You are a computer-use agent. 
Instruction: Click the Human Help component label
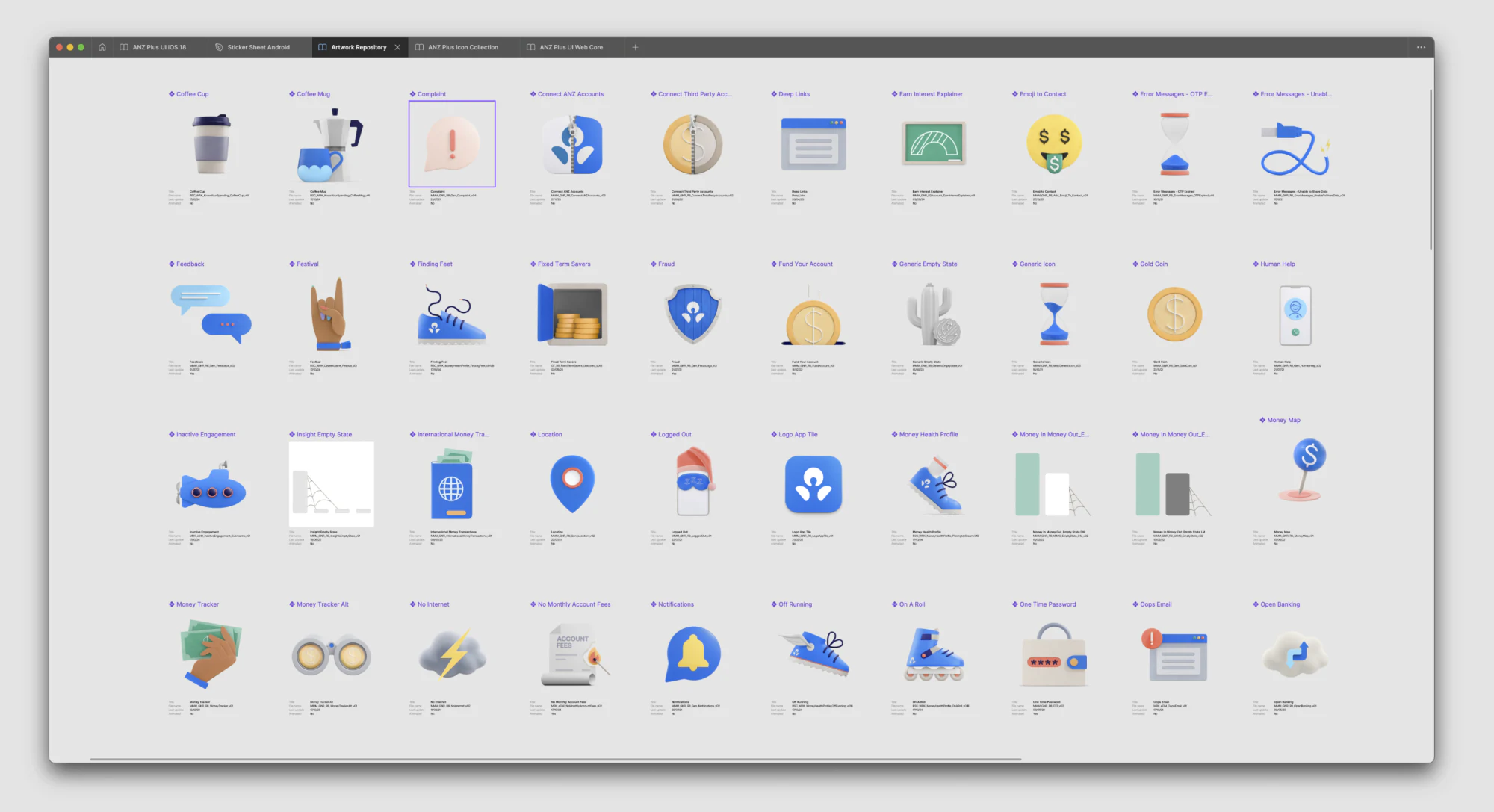pos(1277,264)
